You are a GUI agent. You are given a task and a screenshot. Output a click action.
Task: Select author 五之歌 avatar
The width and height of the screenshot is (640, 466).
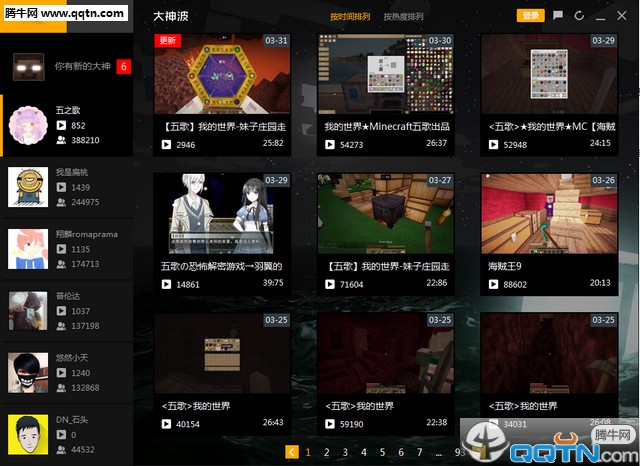point(28,125)
